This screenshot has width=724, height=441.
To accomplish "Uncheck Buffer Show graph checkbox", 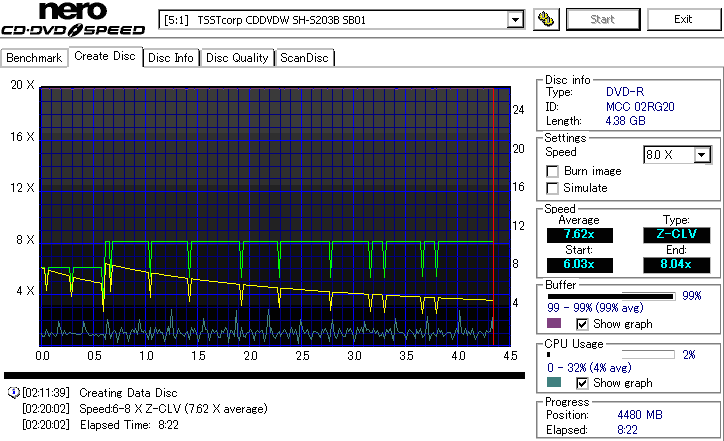I will [583, 324].
